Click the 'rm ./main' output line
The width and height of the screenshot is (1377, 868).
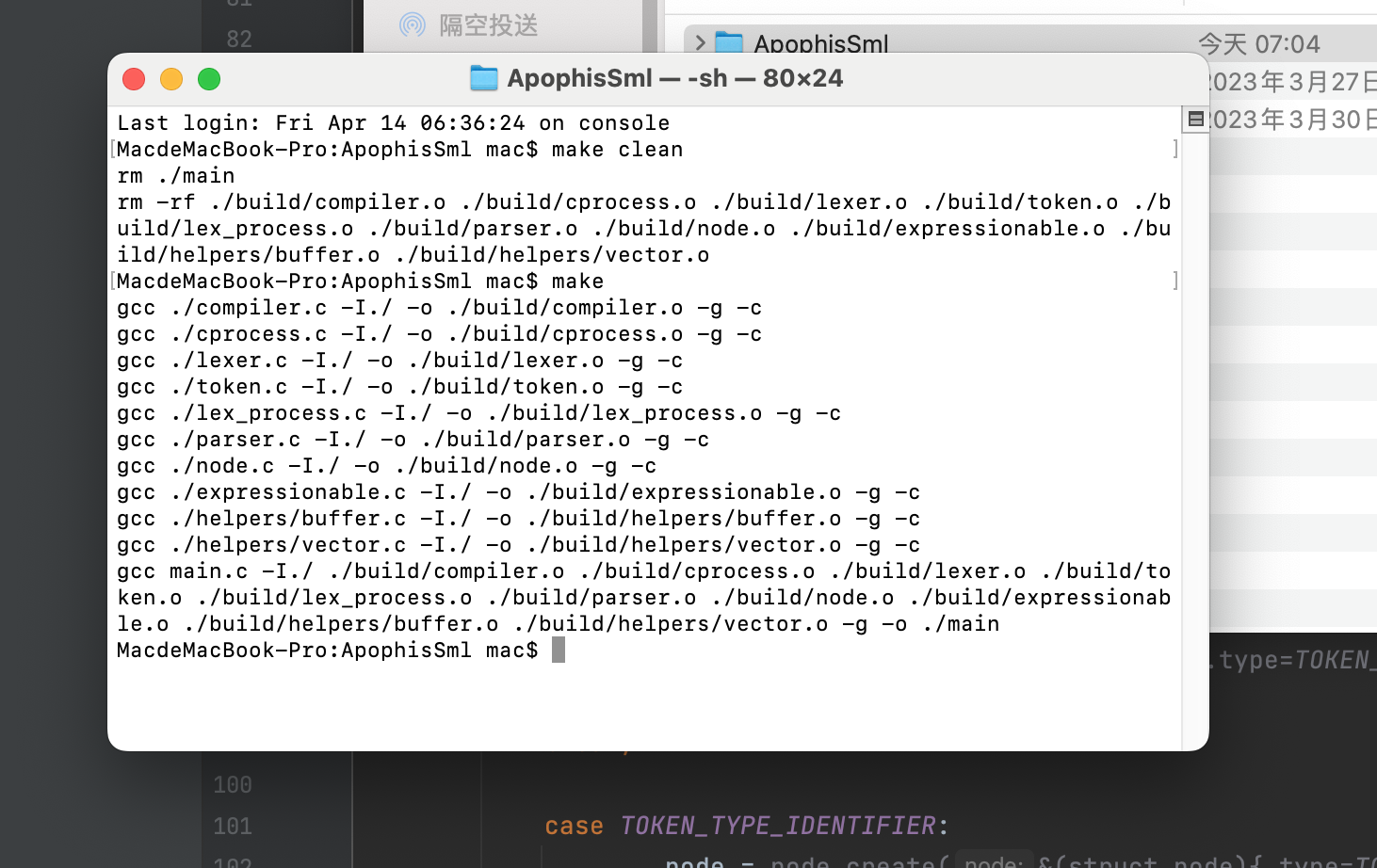[x=176, y=175]
